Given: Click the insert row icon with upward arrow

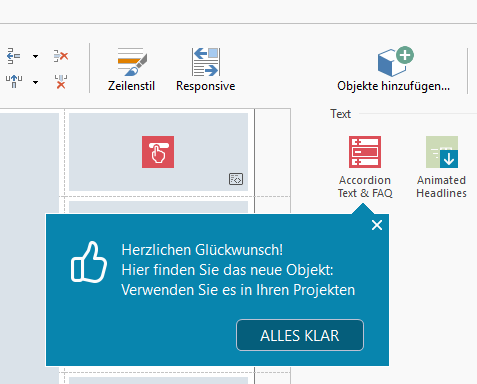Looking at the screenshot, I should 14,81.
